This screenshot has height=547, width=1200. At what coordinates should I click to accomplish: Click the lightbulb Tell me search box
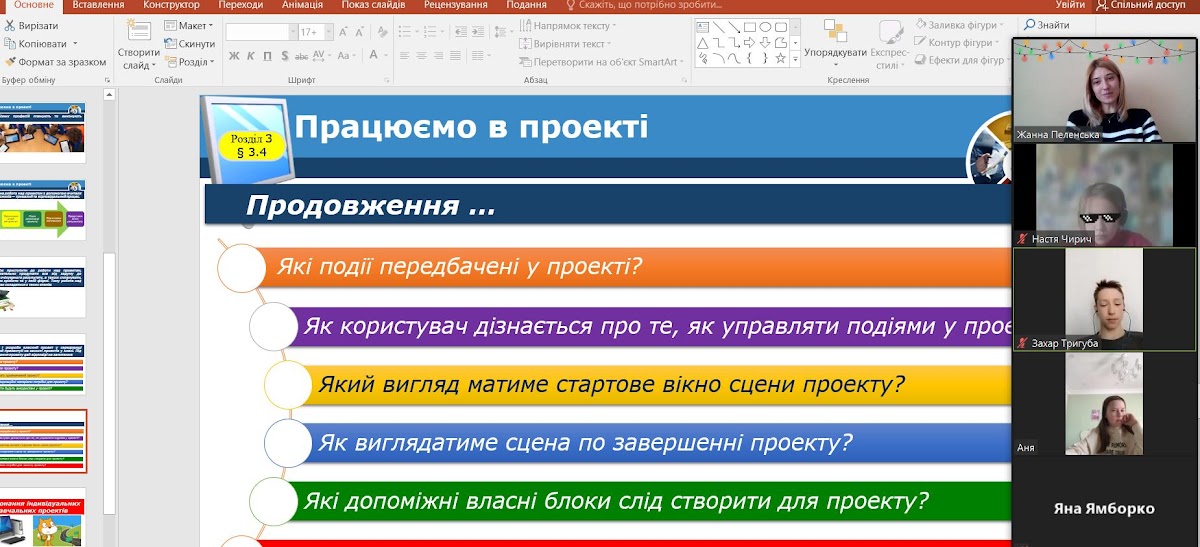[x=643, y=5]
